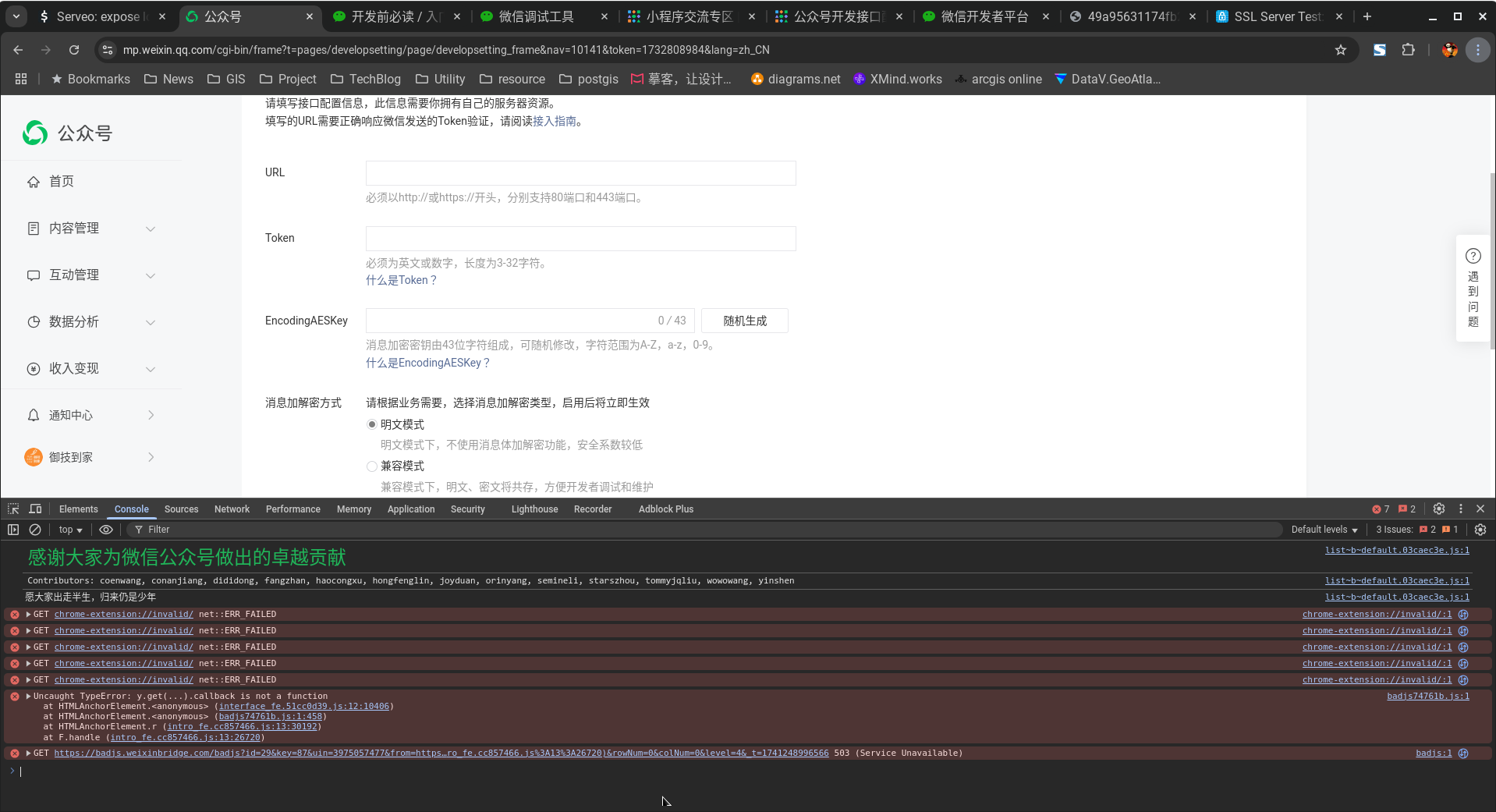Click the URL input field

[581, 173]
